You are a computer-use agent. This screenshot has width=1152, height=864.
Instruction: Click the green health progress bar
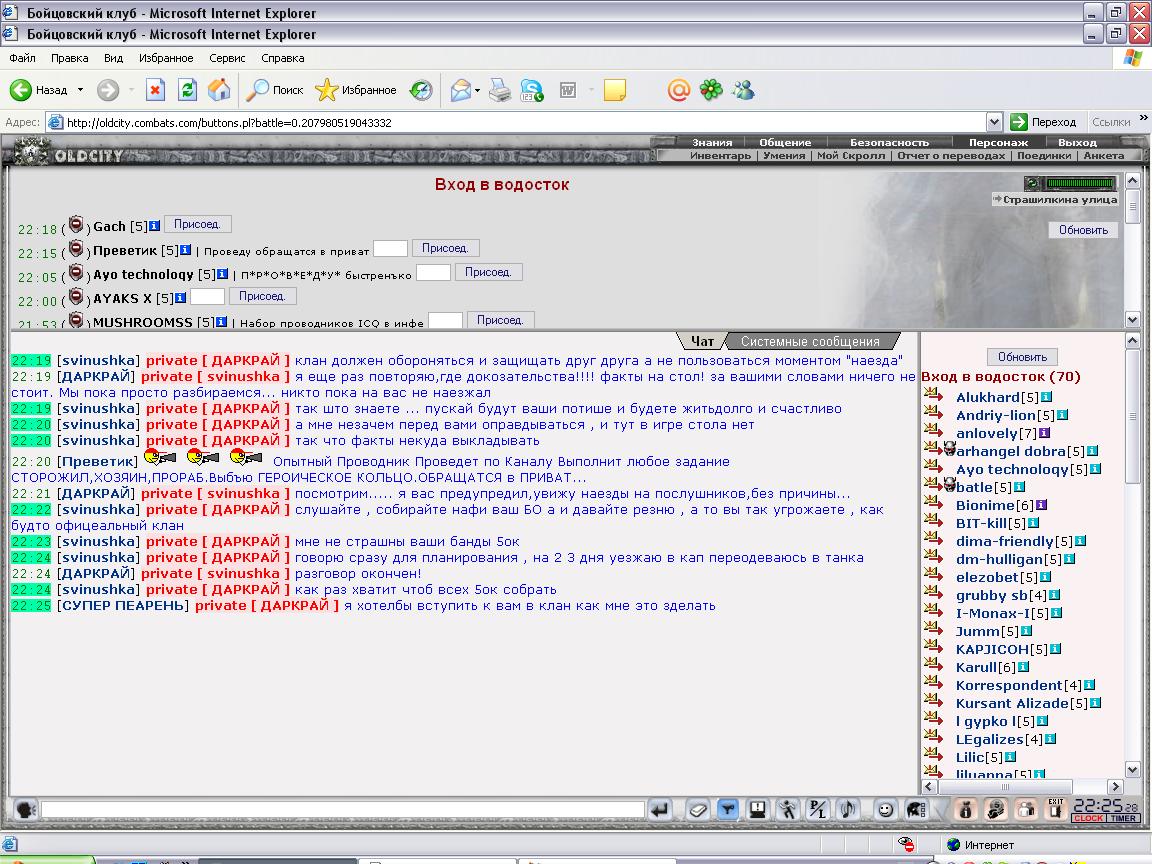tap(1080, 183)
